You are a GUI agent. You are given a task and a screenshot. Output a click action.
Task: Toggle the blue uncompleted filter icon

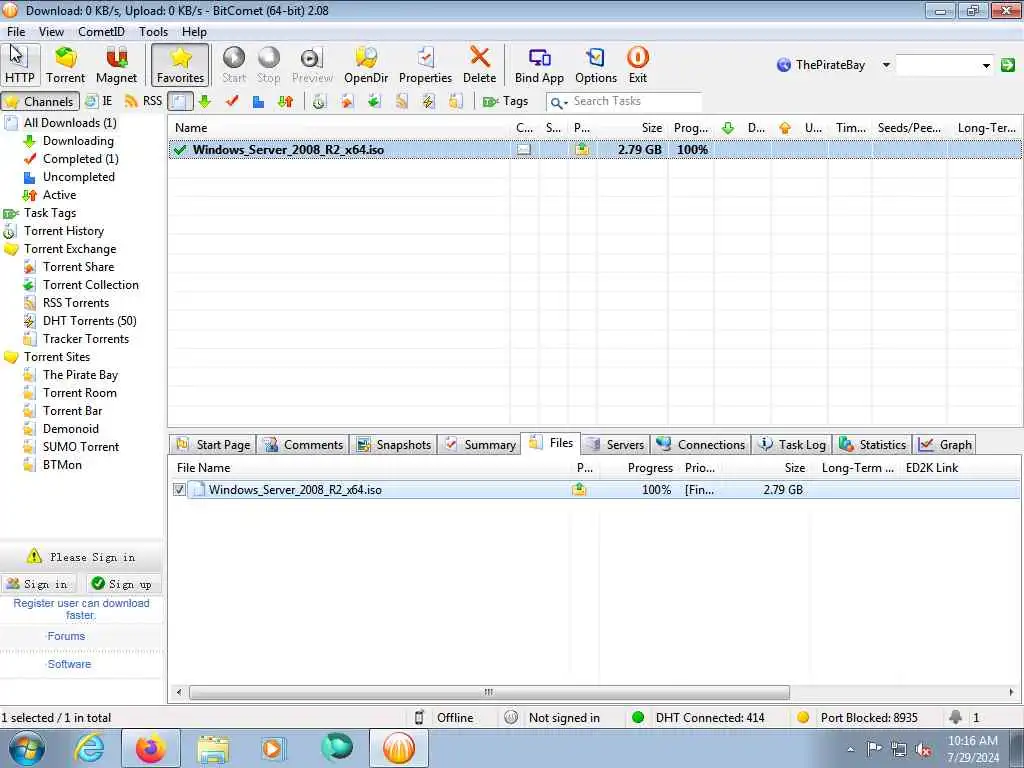[x=259, y=101]
